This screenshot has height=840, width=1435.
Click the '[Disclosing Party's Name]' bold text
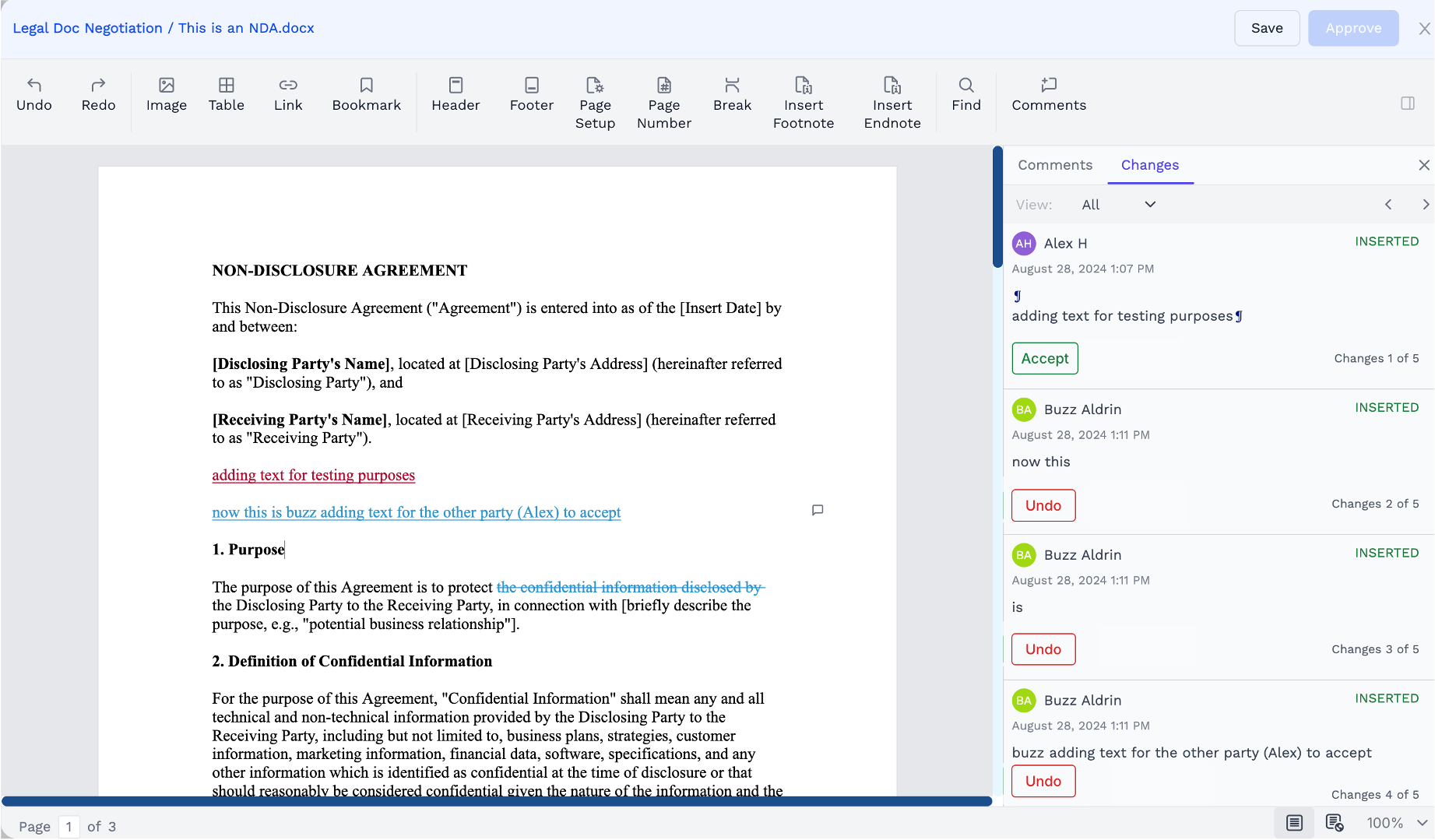301,364
